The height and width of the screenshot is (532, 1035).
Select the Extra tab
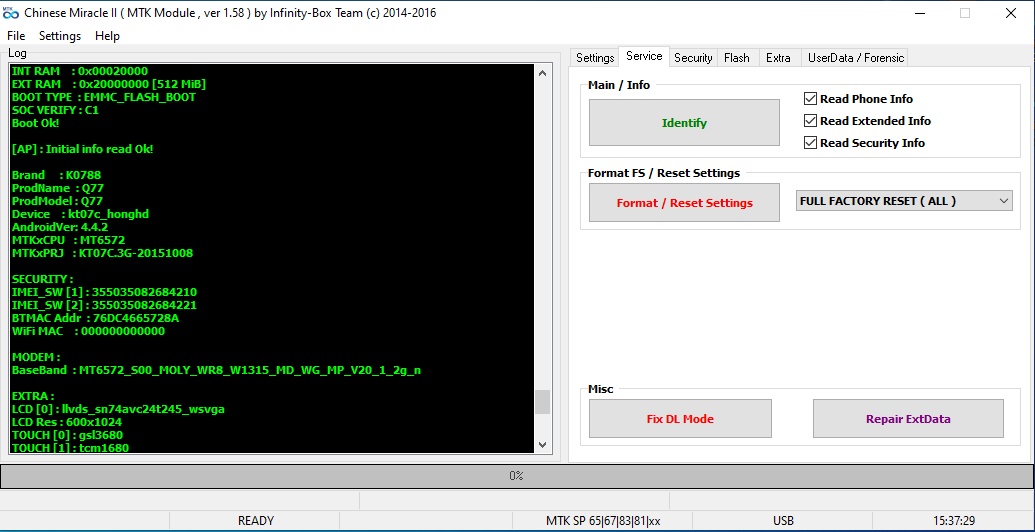pos(778,58)
